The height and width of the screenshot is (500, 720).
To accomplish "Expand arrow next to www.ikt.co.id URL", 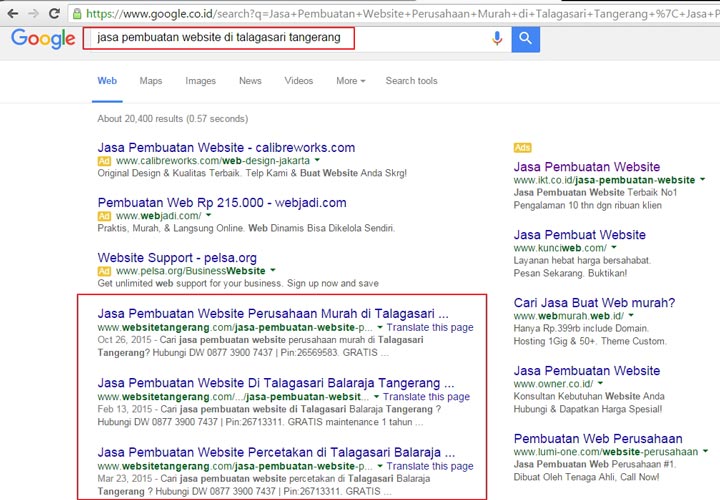I will [x=703, y=180].
